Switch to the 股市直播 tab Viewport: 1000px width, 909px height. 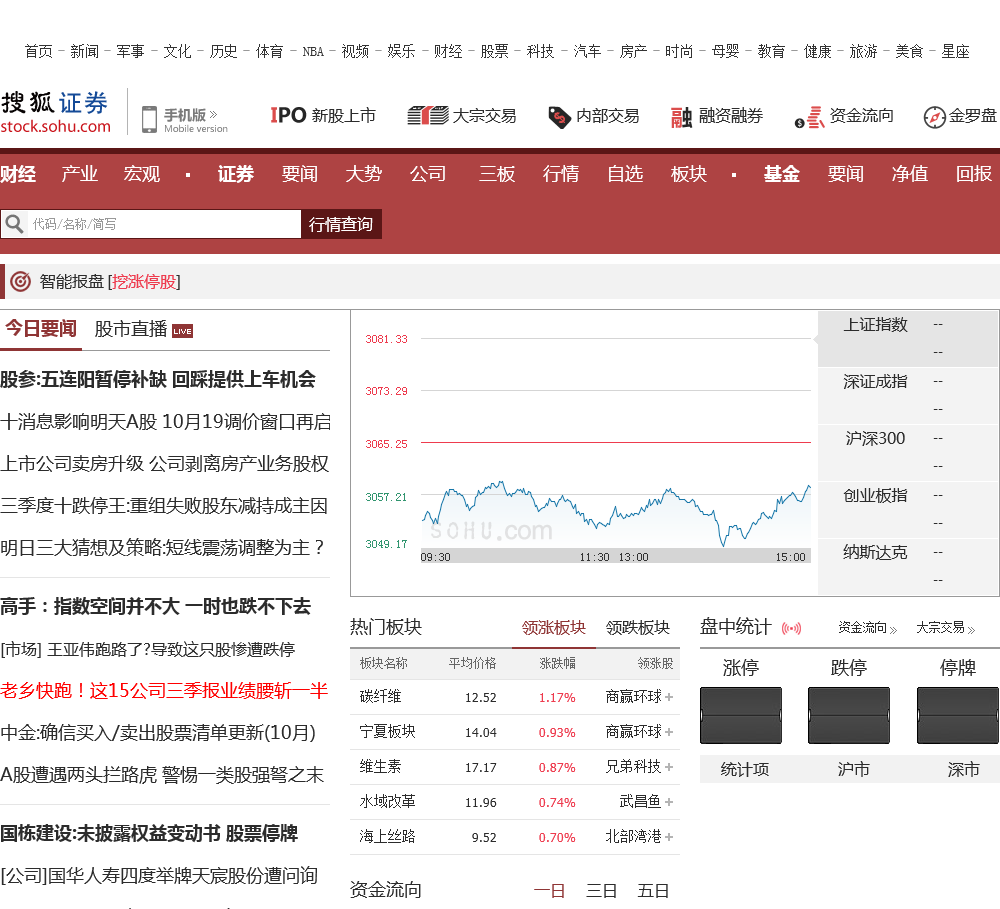coord(131,329)
